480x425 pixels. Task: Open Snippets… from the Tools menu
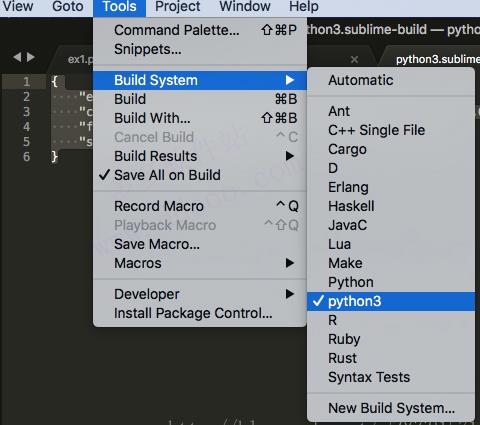[200, 49]
